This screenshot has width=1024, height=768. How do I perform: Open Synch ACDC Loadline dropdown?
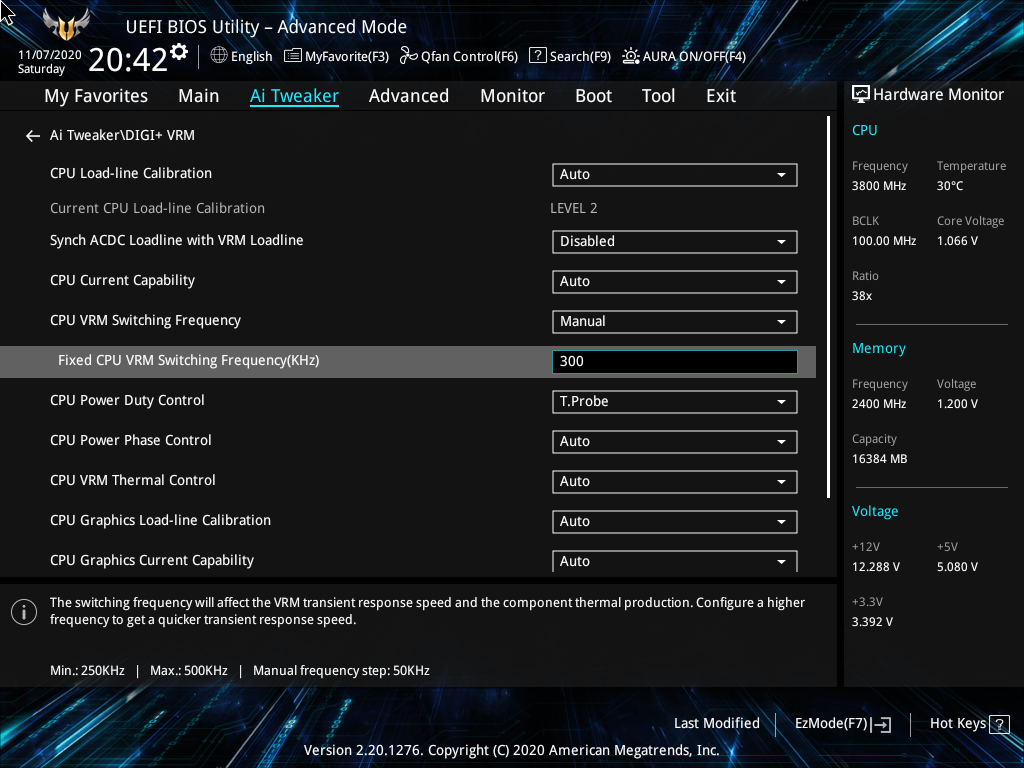(675, 242)
